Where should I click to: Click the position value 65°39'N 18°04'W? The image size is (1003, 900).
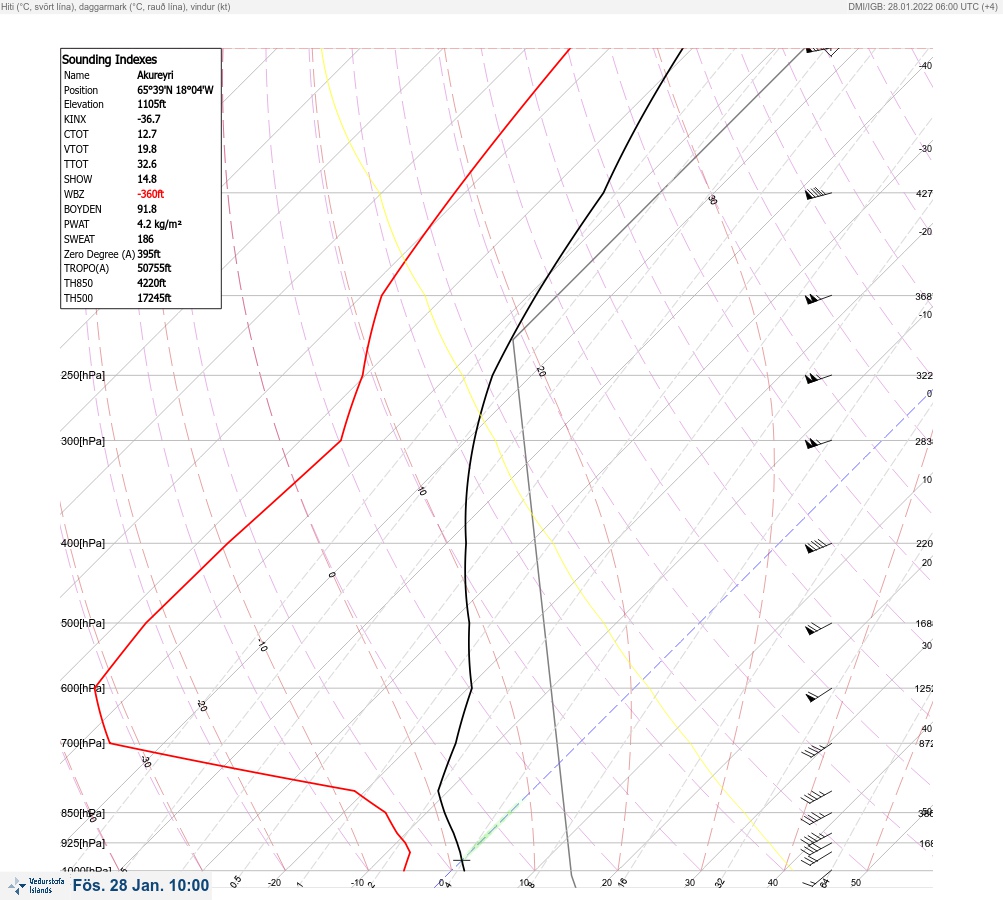pos(175,90)
